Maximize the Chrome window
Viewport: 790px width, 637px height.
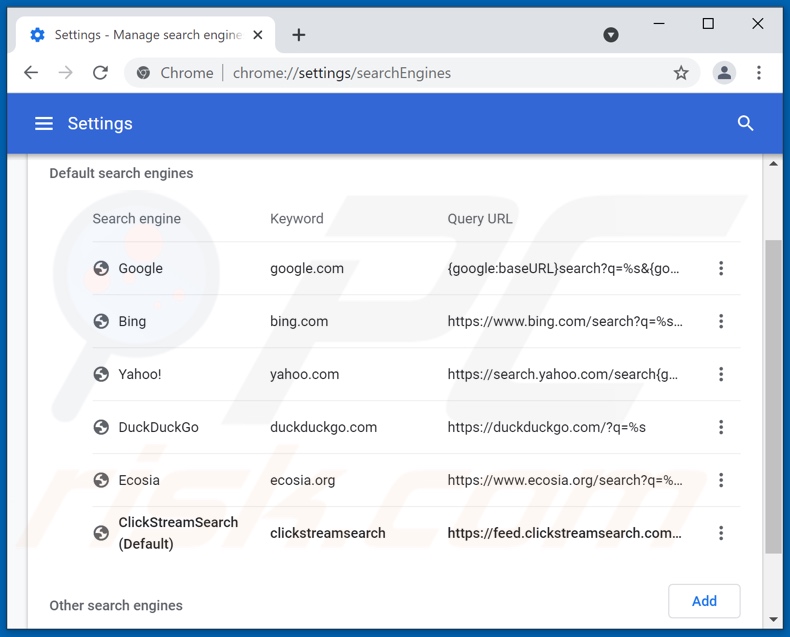pyautogui.click(x=708, y=23)
